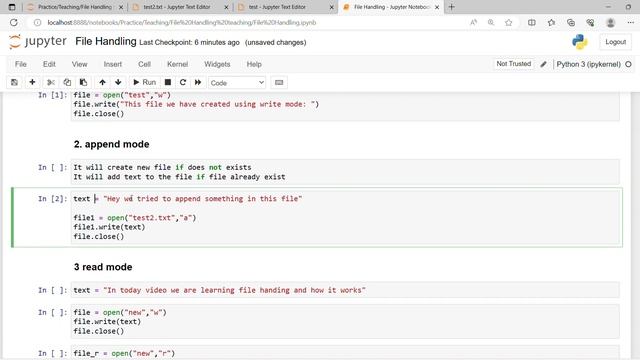This screenshot has height=360, width=640.
Task: Open the Edit menu
Action: click(49, 64)
